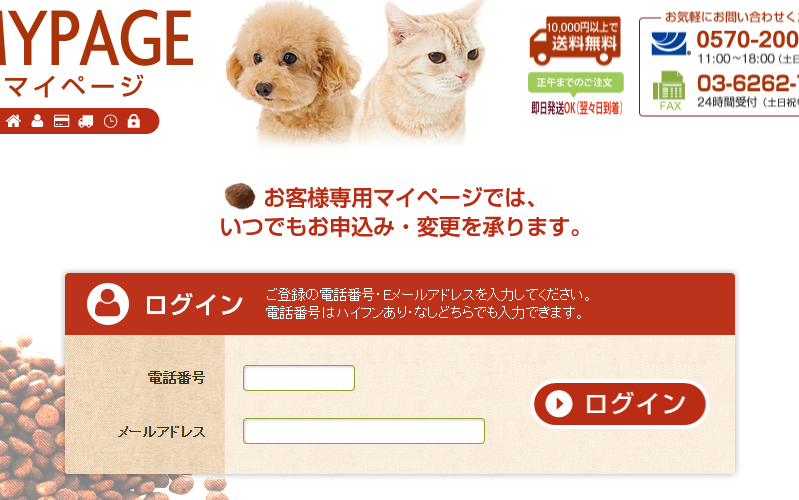This screenshot has width=799, height=500.
Task: Open the delivery truck icon in navigation bar
Action: tap(86, 121)
